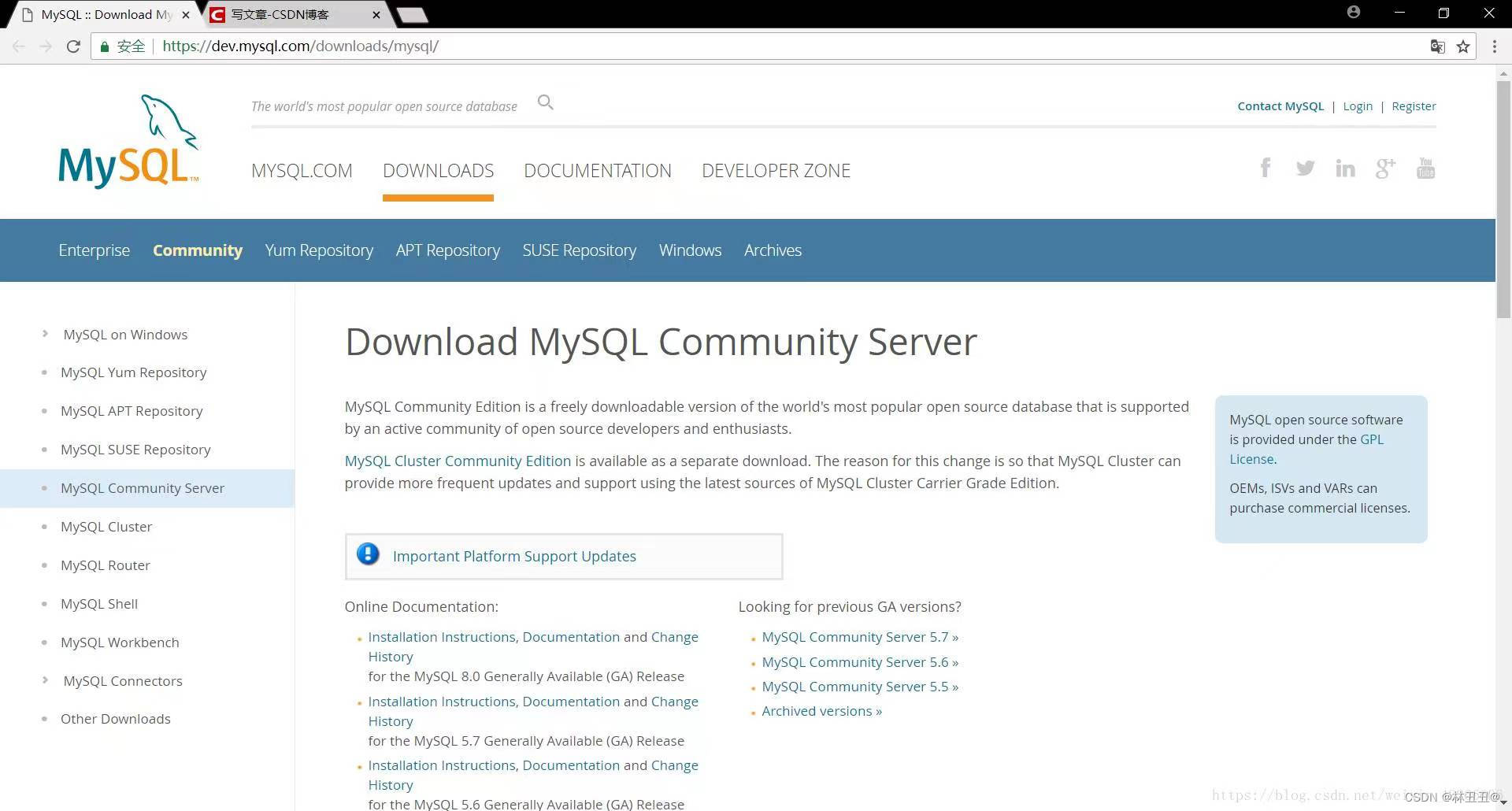
Task: Open Installation Instructions link for MySQL 8.0
Action: pyautogui.click(x=442, y=637)
